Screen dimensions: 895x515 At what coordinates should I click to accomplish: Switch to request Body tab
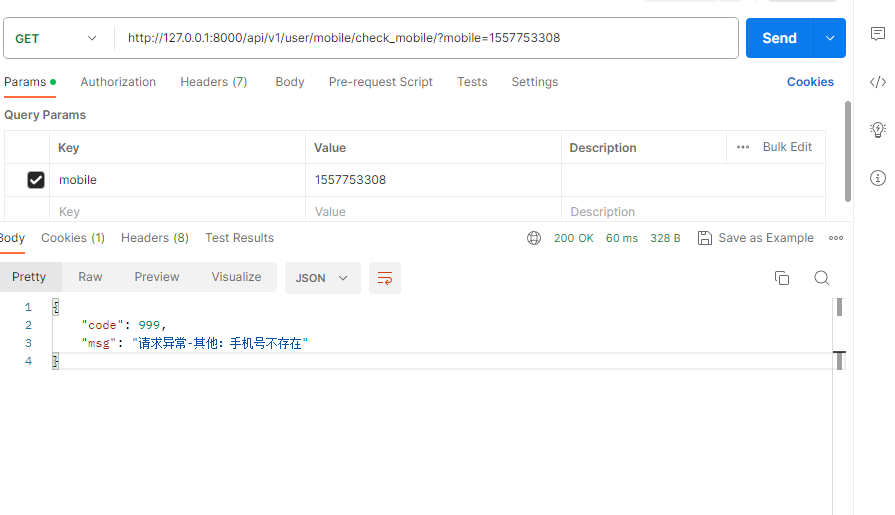click(290, 82)
